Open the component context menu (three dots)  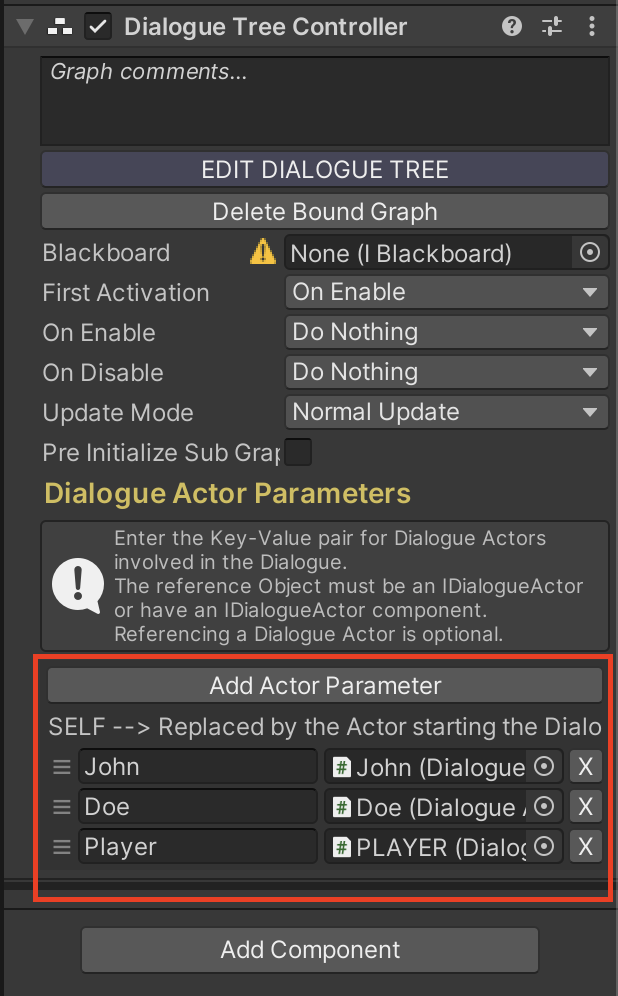coord(591,27)
